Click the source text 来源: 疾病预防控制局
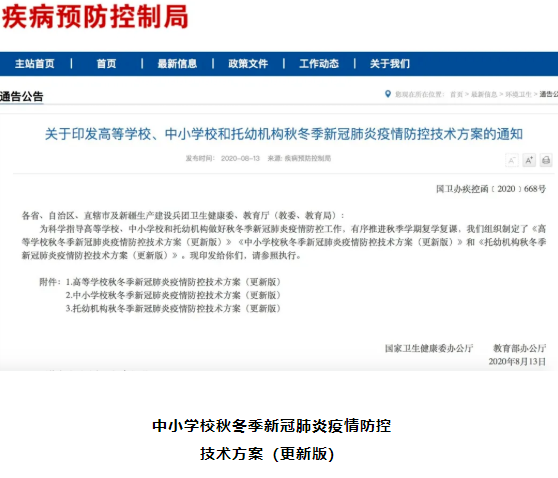 click(x=299, y=158)
